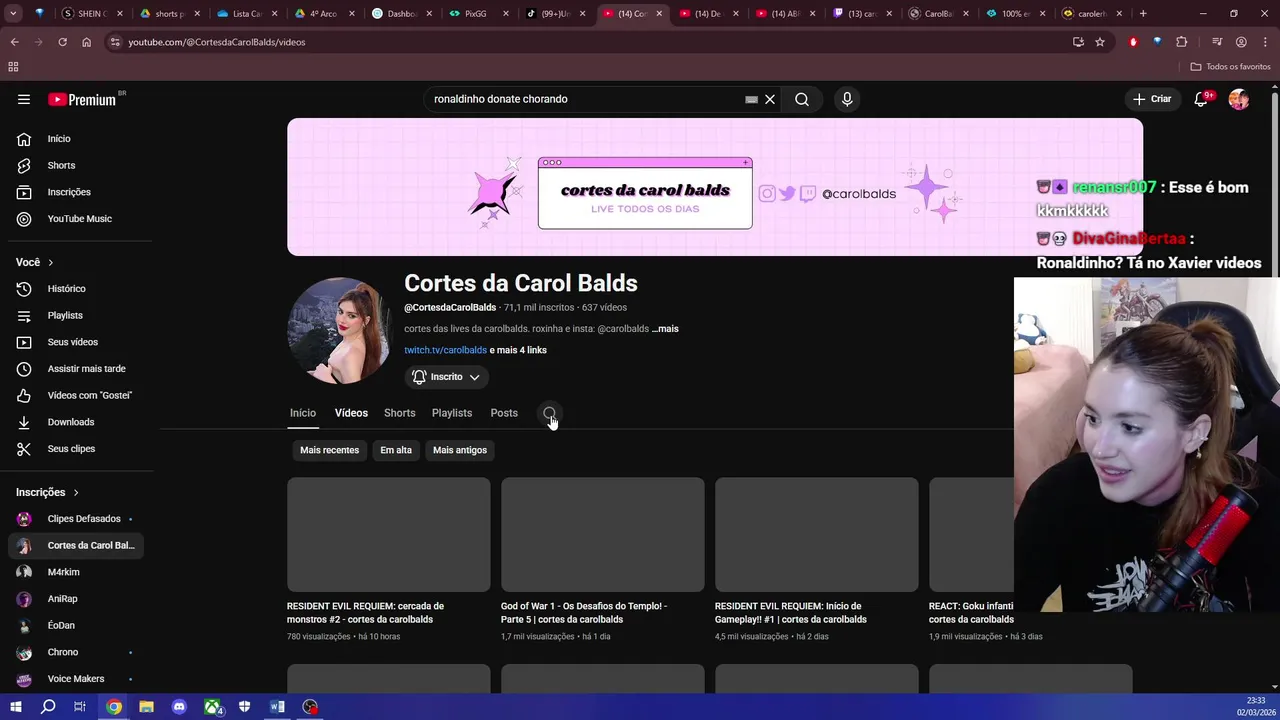Switch to the Shorts channel tab
Viewport: 1280px width, 720px height.
coord(400,413)
